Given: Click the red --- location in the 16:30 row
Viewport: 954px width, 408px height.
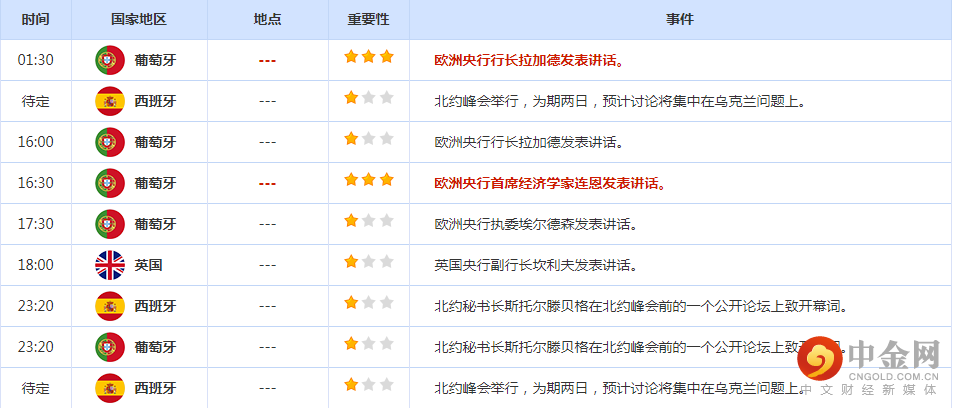Looking at the screenshot, I should click(x=267, y=184).
